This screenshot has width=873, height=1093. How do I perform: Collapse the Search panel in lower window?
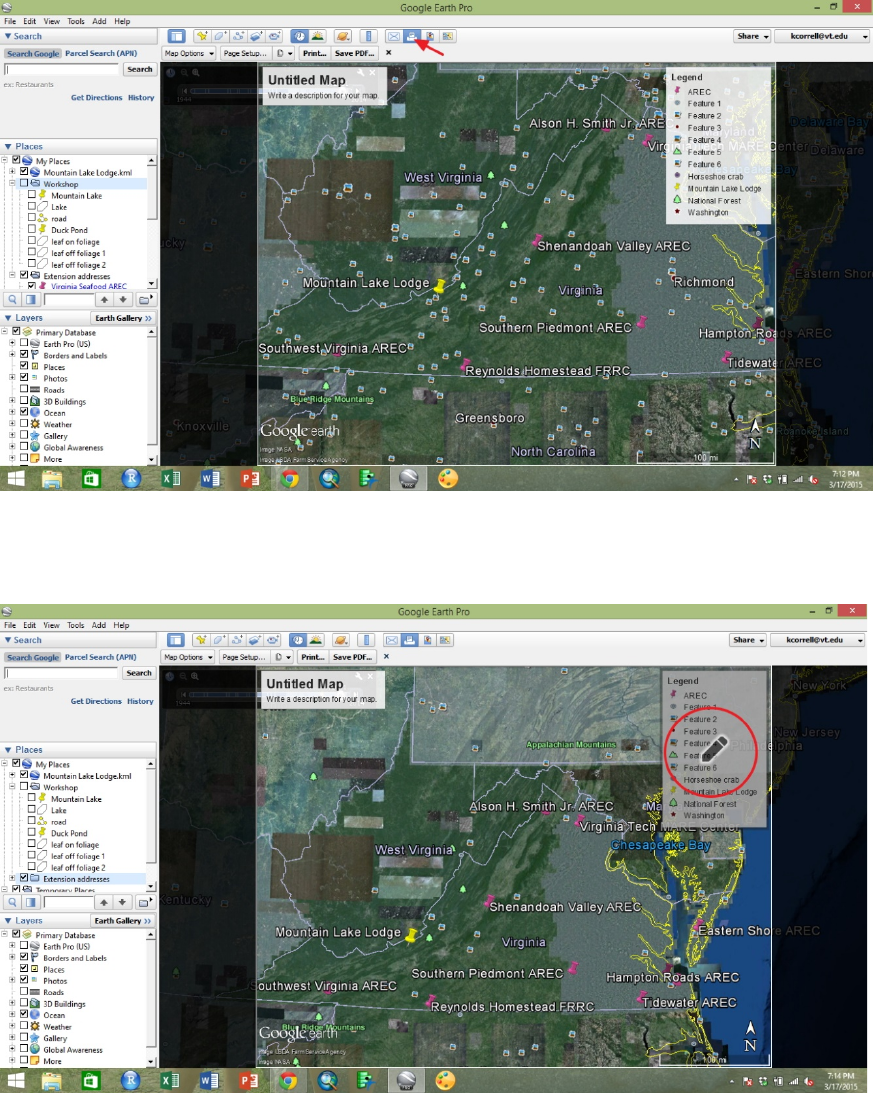(x=8, y=640)
